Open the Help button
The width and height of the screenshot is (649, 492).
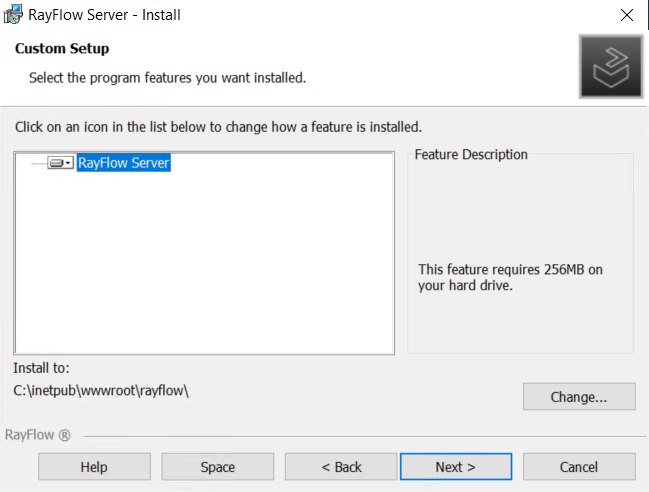point(94,467)
